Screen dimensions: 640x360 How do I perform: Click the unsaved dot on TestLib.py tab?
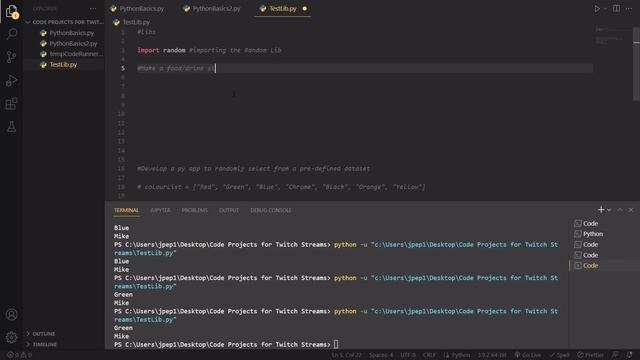(x=305, y=9)
